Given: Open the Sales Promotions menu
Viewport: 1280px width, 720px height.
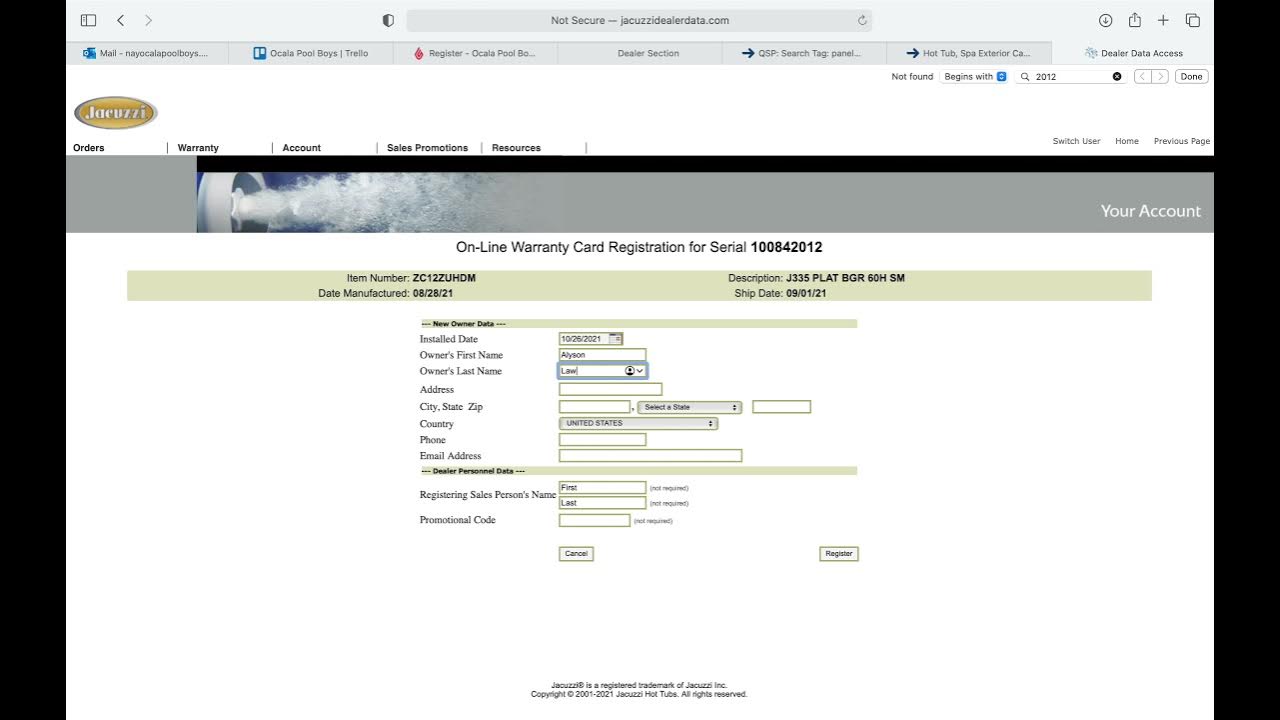Looking at the screenshot, I should [x=427, y=148].
